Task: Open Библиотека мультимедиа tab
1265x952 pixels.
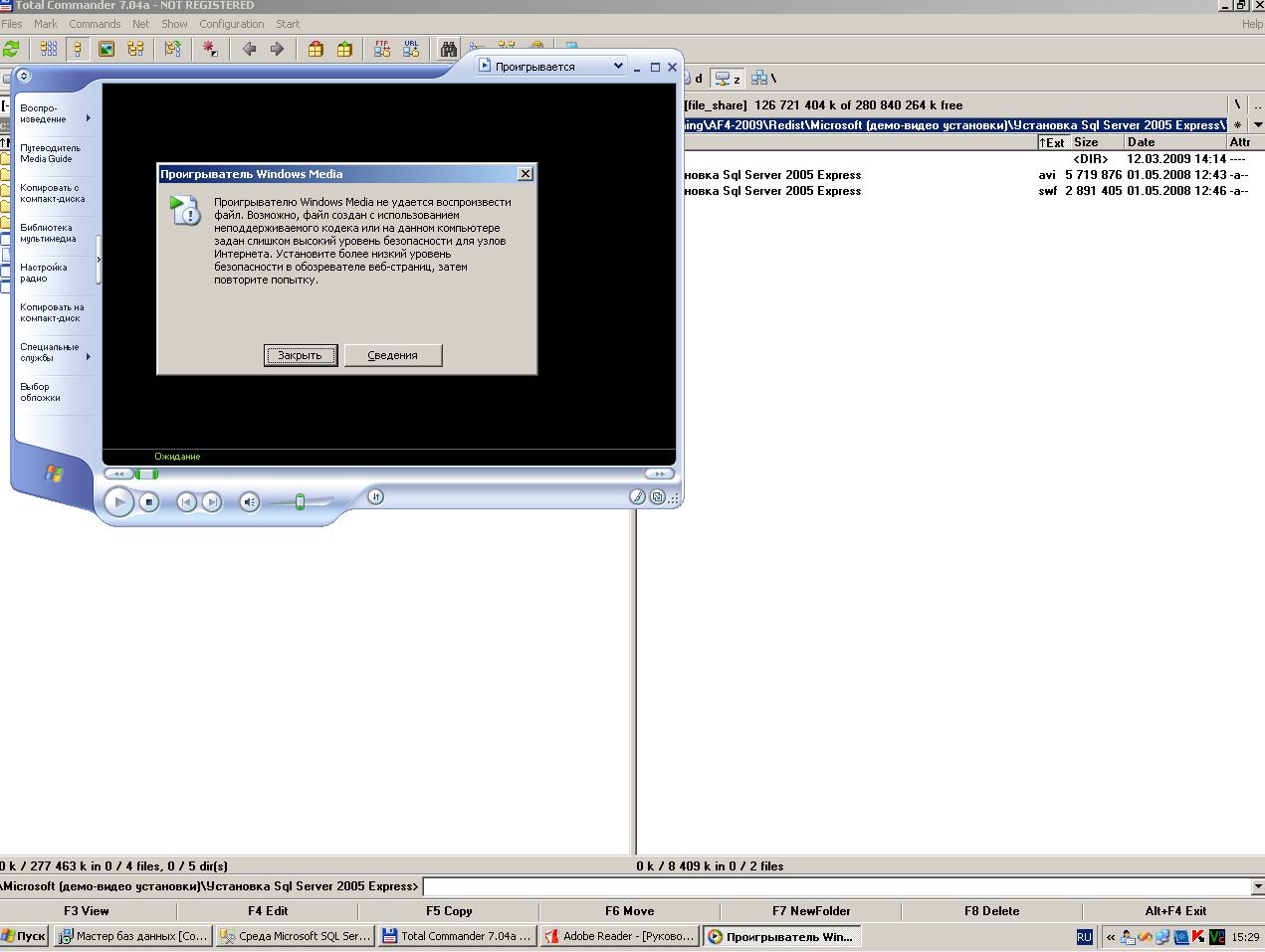Action: tap(49, 233)
